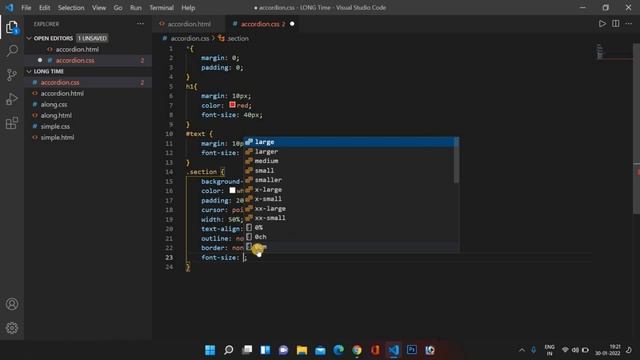Open the Run menu
The image size is (640, 360).
pos(136,7)
